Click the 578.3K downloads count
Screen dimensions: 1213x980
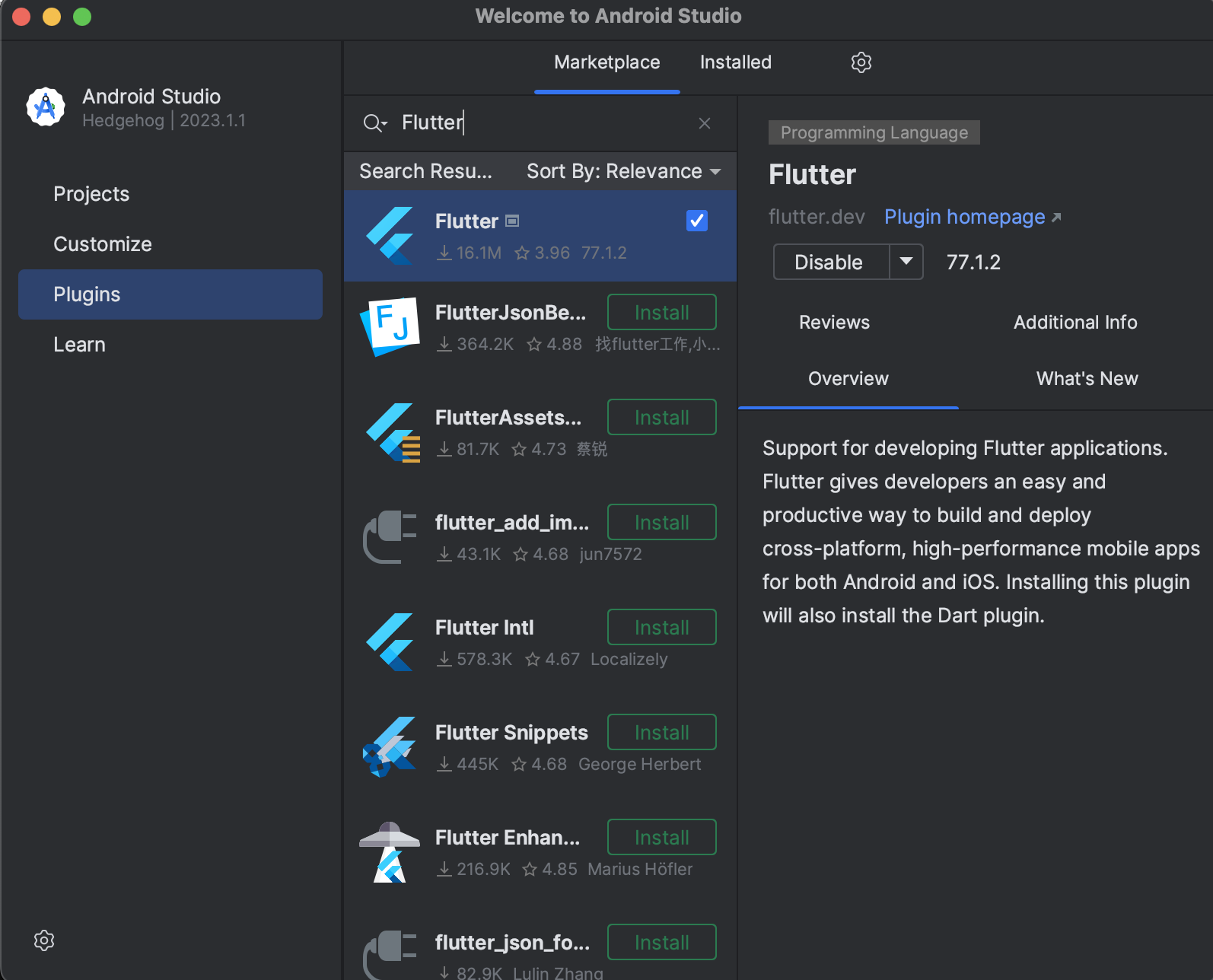(484, 659)
